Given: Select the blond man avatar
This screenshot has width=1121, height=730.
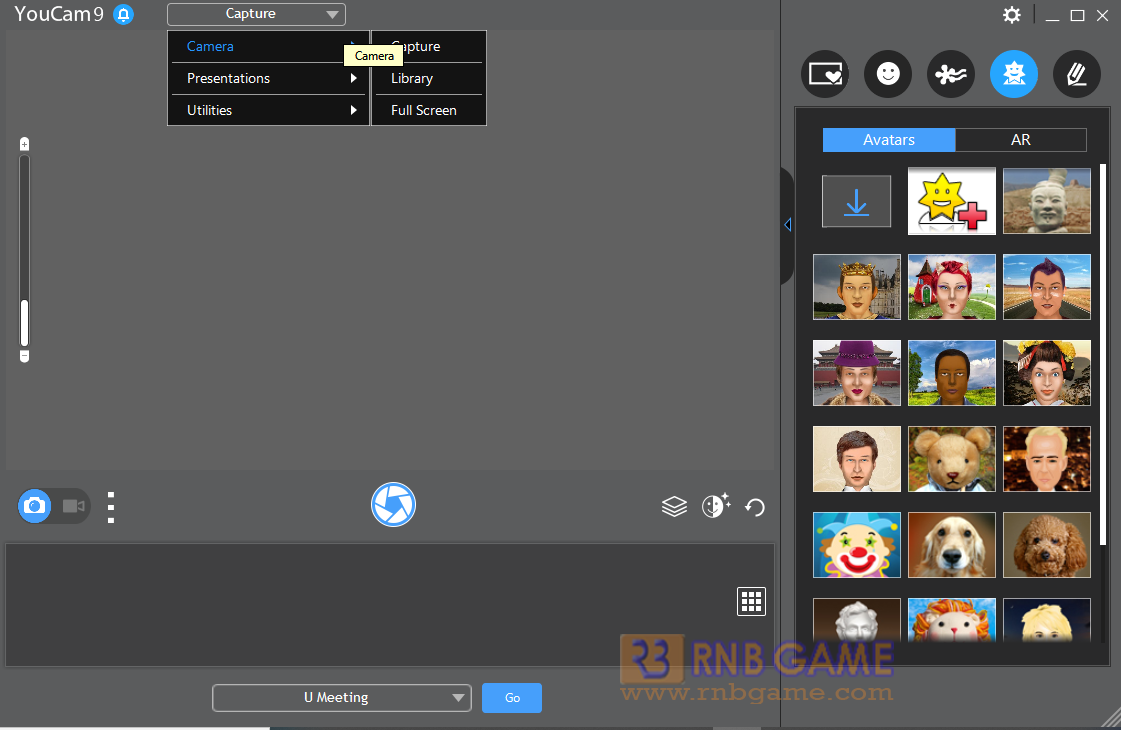Looking at the screenshot, I should coord(1047,459).
